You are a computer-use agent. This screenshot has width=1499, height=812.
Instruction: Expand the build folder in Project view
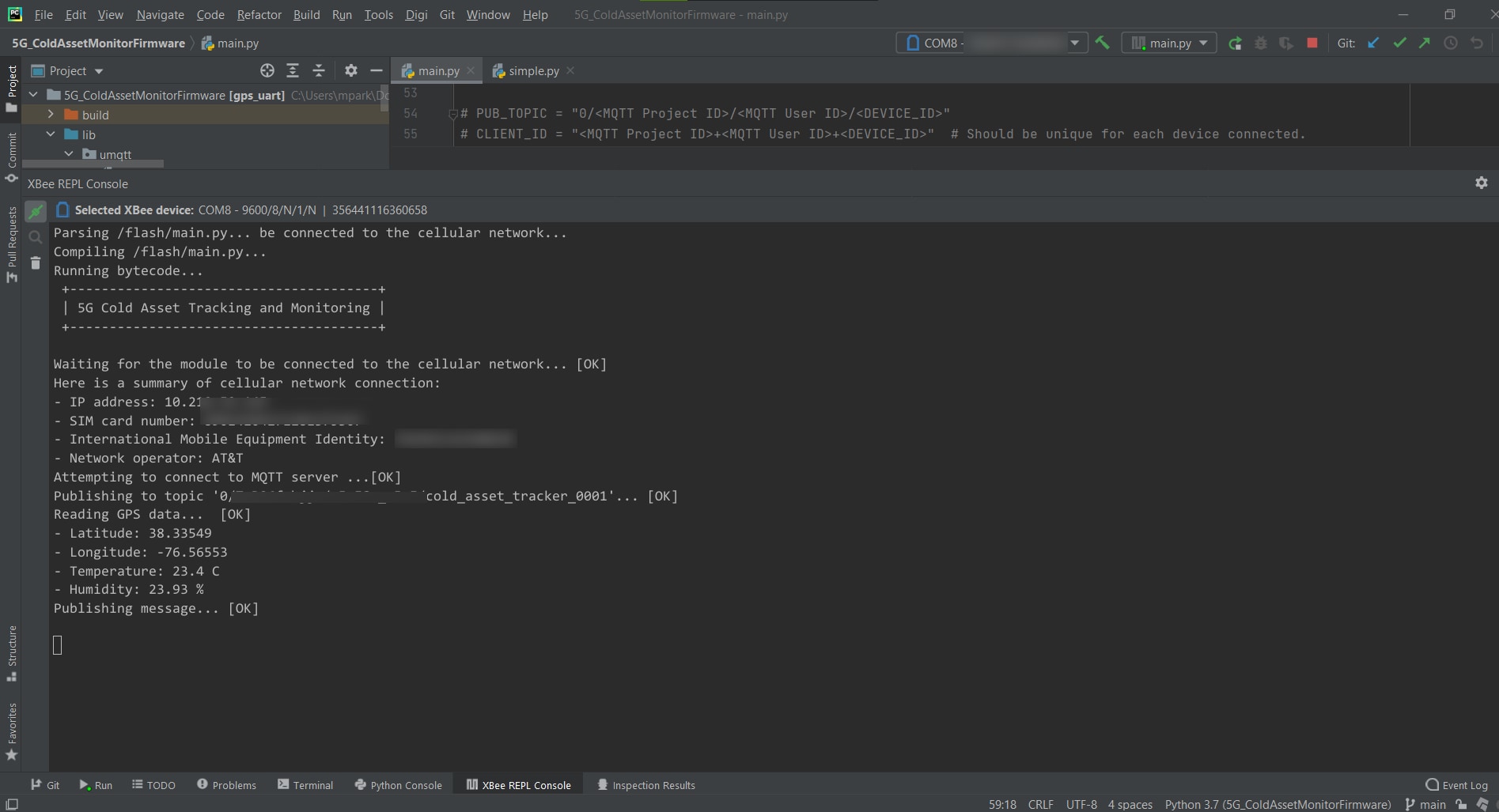(51, 115)
